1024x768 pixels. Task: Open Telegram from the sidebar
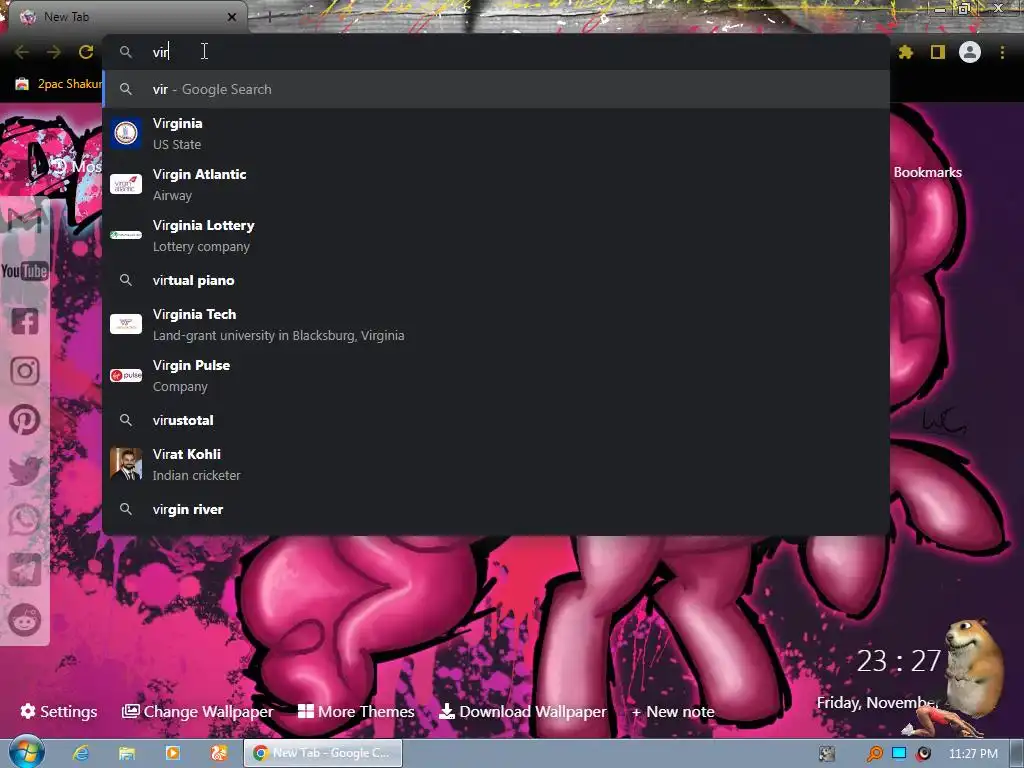tap(25, 569)
